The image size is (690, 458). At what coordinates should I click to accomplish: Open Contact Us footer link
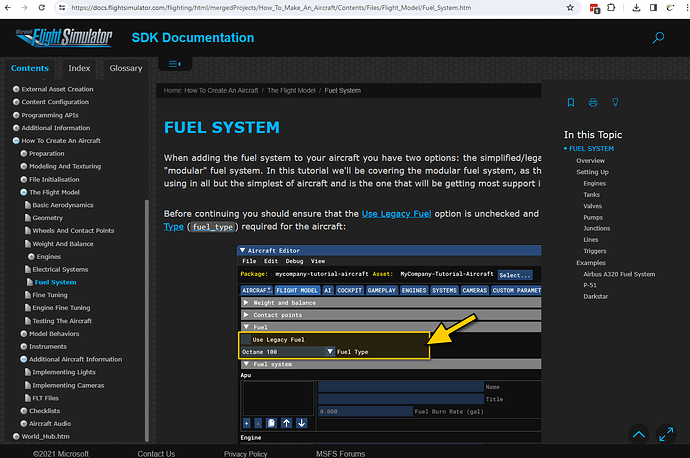[x=156, y=454]
